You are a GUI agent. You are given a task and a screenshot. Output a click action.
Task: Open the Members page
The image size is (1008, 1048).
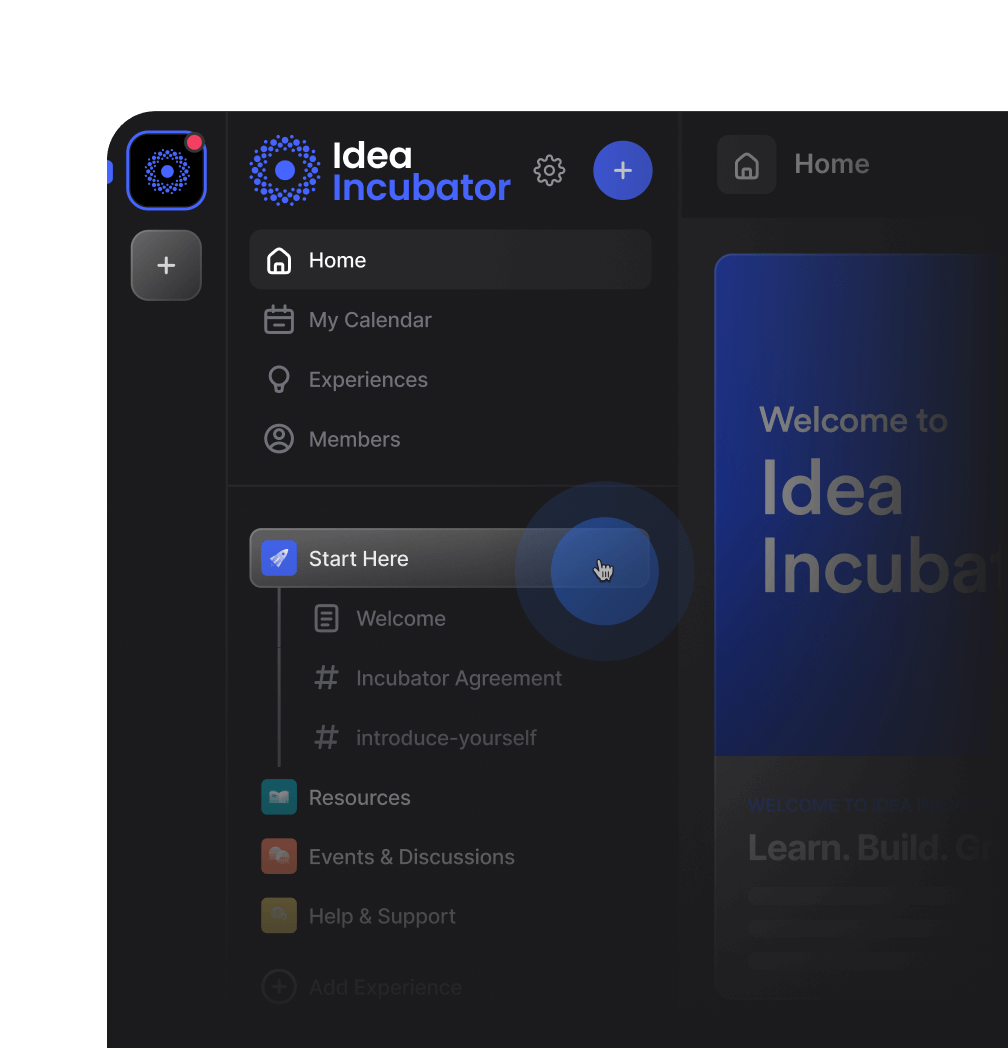tap(450, 439)
